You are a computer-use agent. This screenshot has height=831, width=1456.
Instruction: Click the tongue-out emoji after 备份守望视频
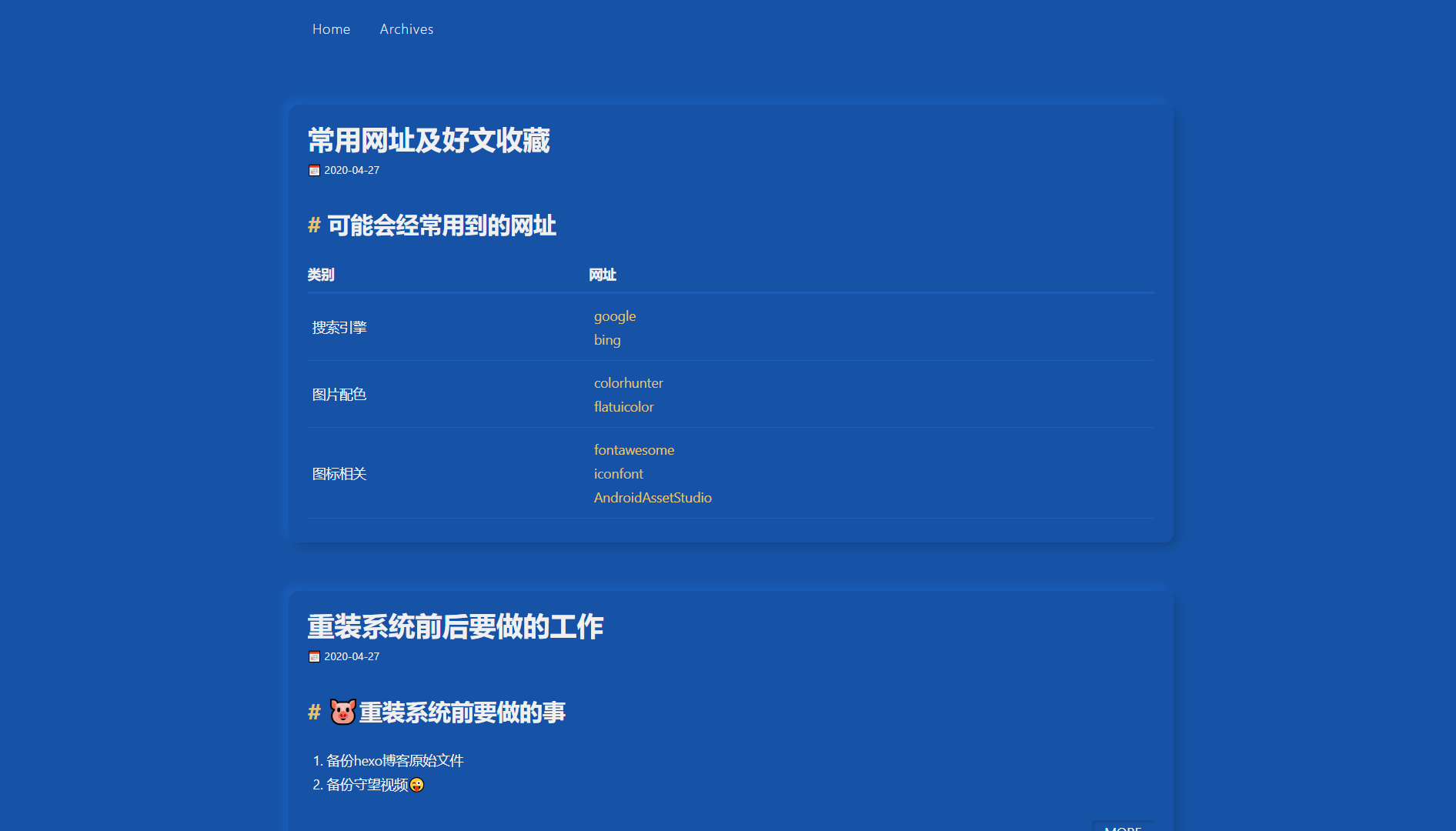(x=416, y=786)
